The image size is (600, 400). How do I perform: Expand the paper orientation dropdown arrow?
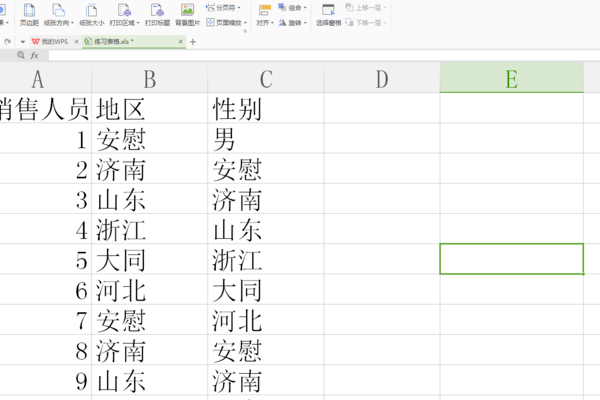pos(72,23)
